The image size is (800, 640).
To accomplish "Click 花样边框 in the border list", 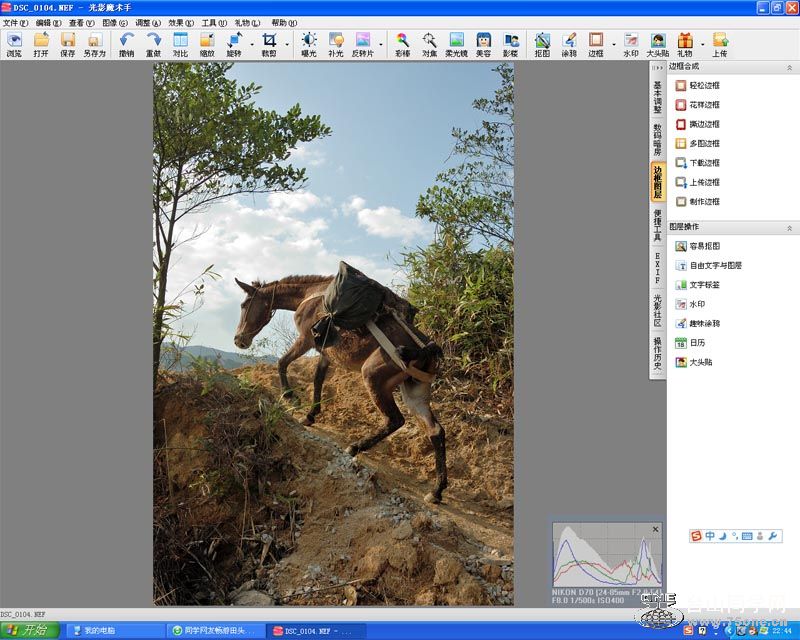I will [704, 105].
